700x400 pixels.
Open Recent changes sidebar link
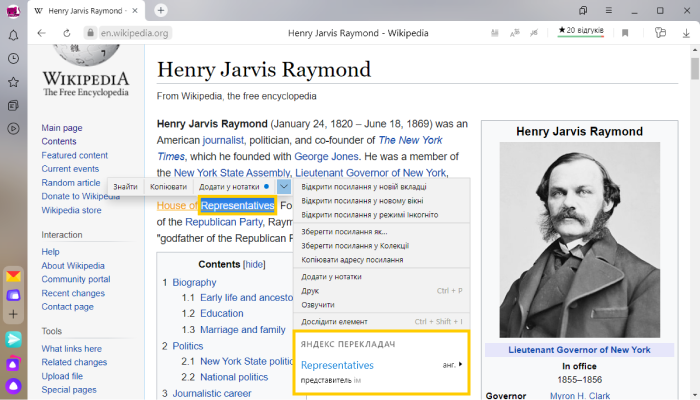73,293
